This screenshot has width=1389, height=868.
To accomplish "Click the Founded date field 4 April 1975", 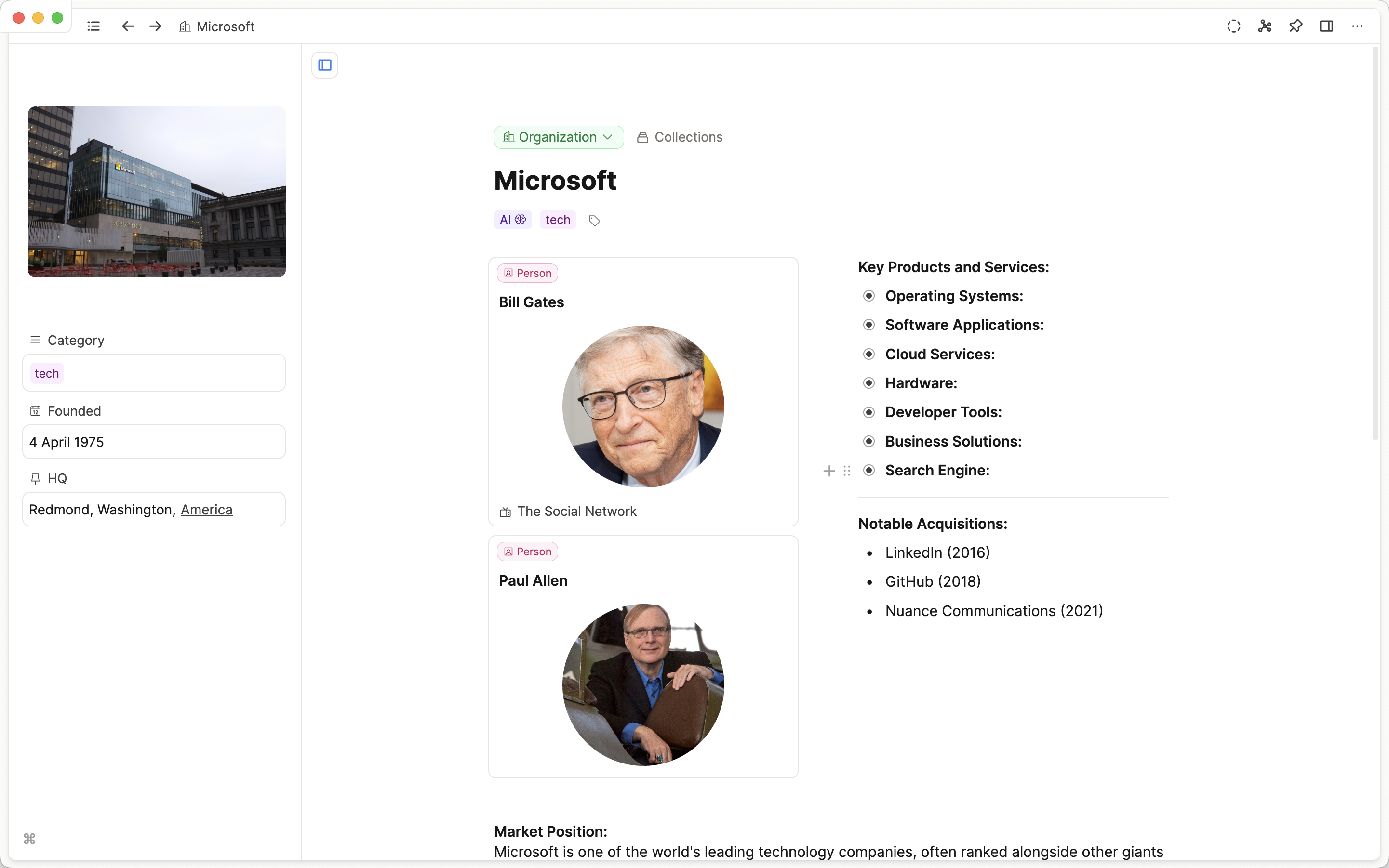I will [x=154, y=442].
